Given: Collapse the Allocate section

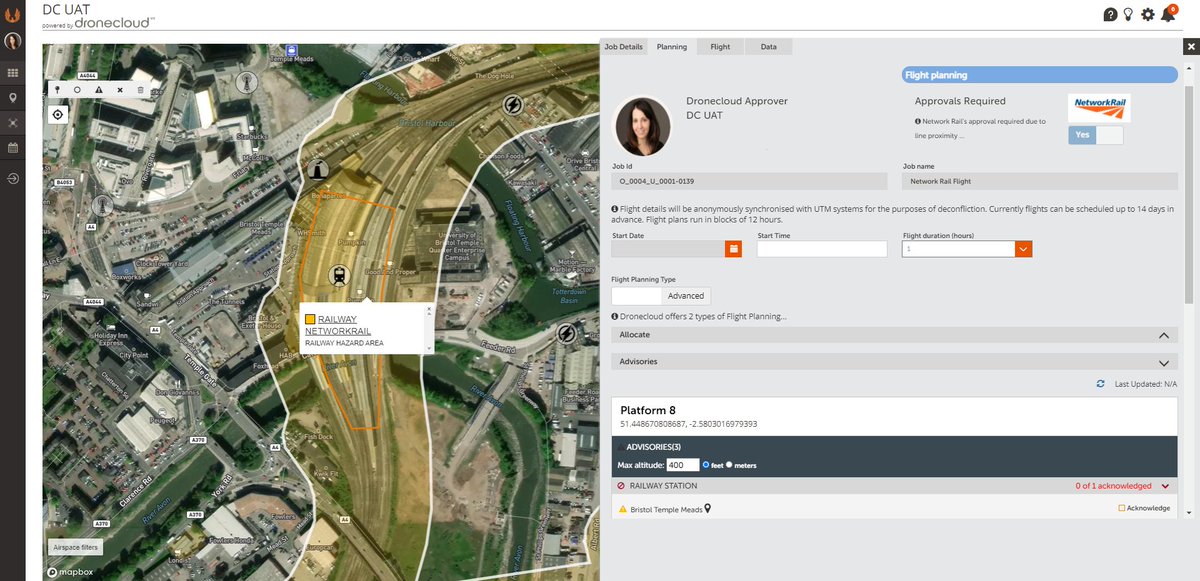Looking at the screenshot, I should (x=1163, y=334).
